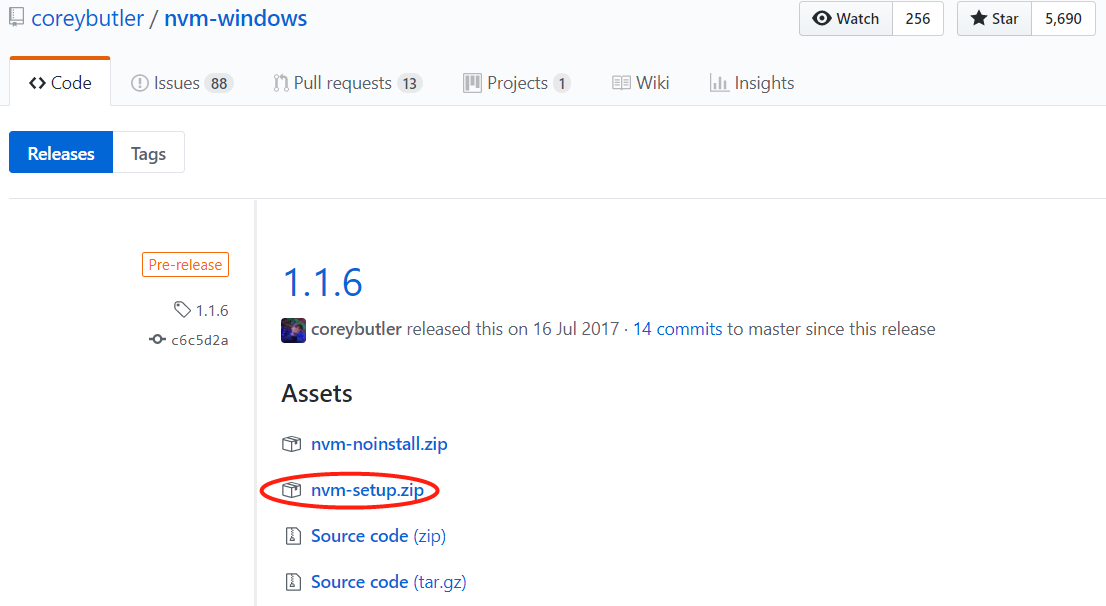View the Wiki tab

pyautogui.click(x=640, y=83)
